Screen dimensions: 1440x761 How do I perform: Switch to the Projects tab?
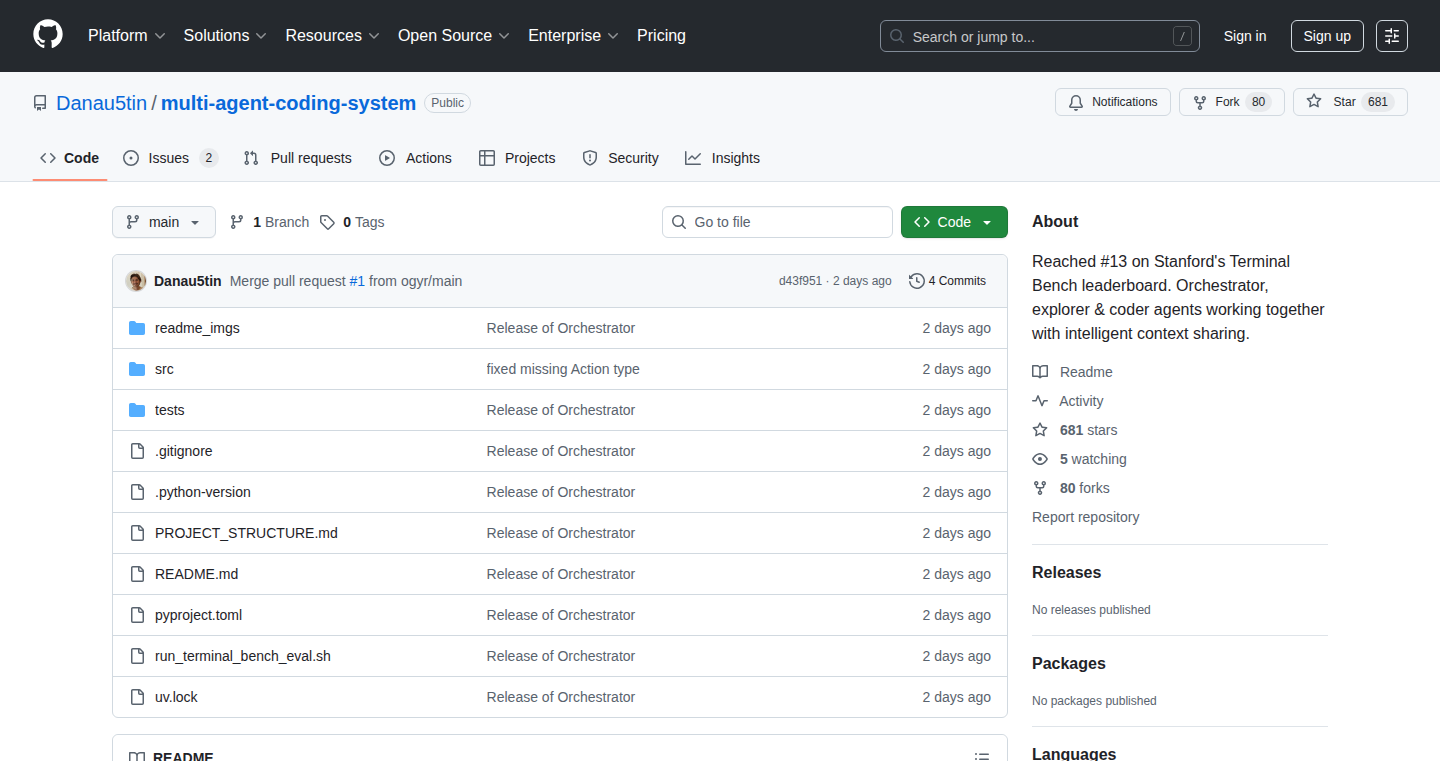point(517,158)
